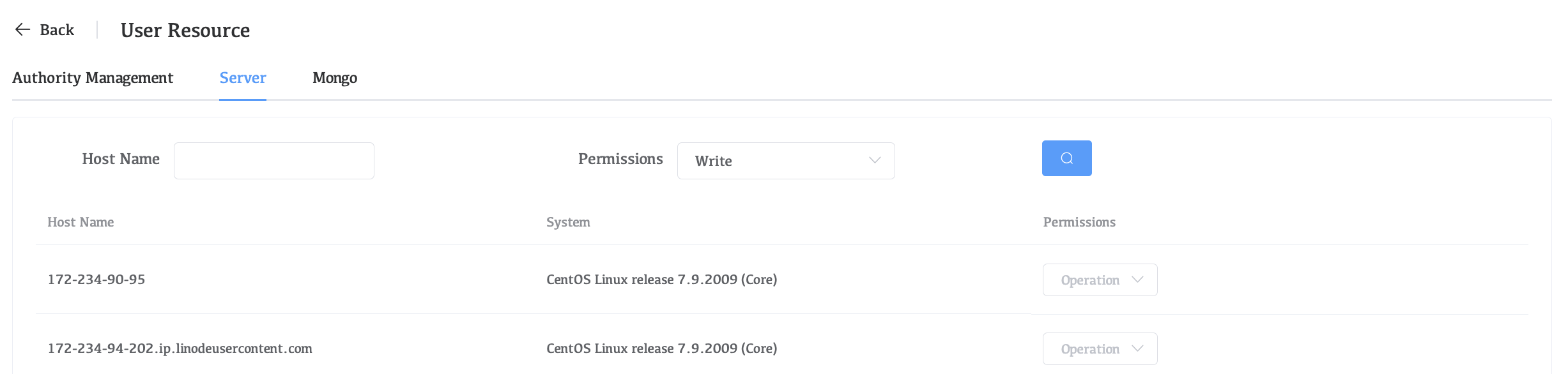Open Operation dropdown for linodeusercontent.com host
The image size is (1568, 374).
[1099, 348]
